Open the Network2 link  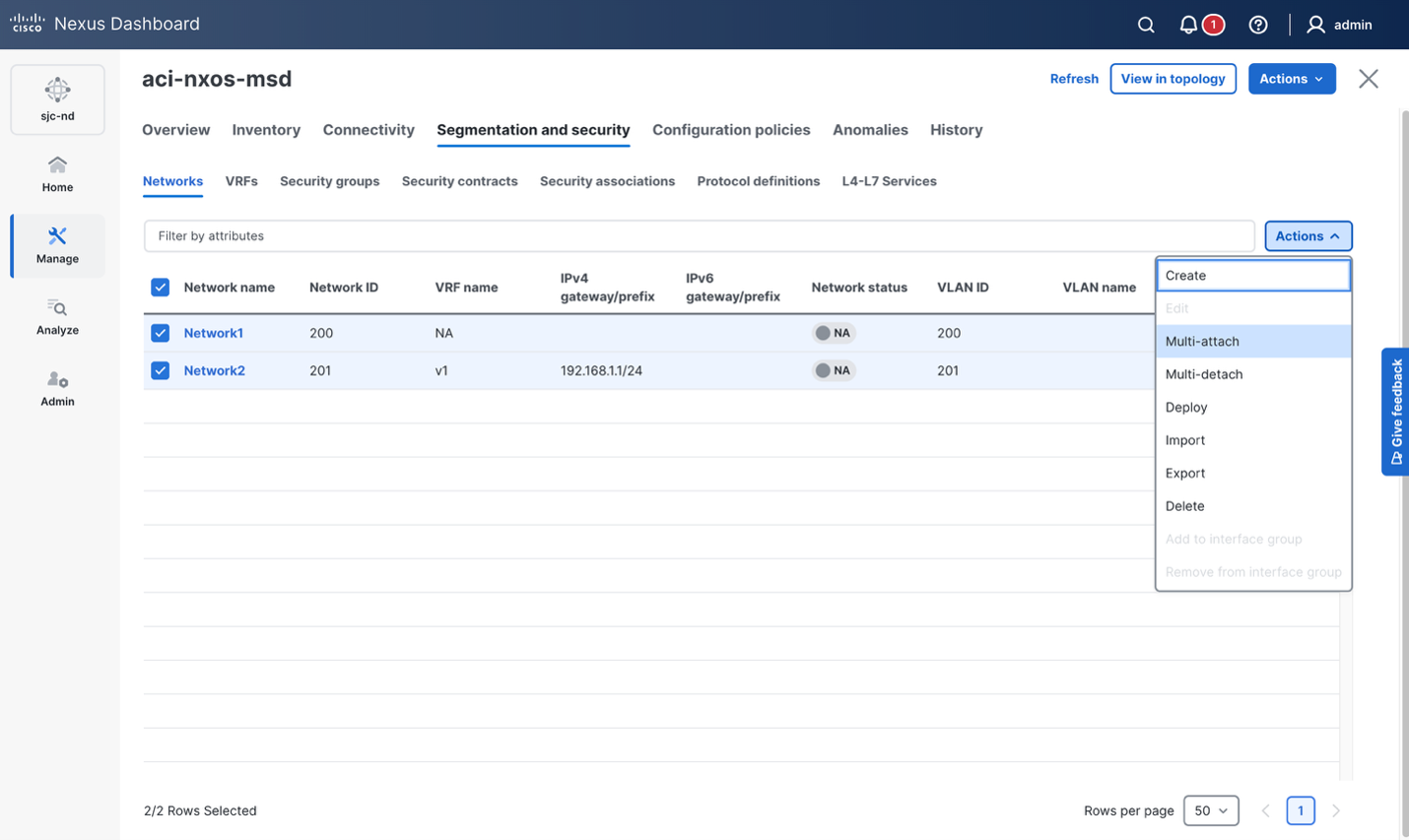click(215, 370)
